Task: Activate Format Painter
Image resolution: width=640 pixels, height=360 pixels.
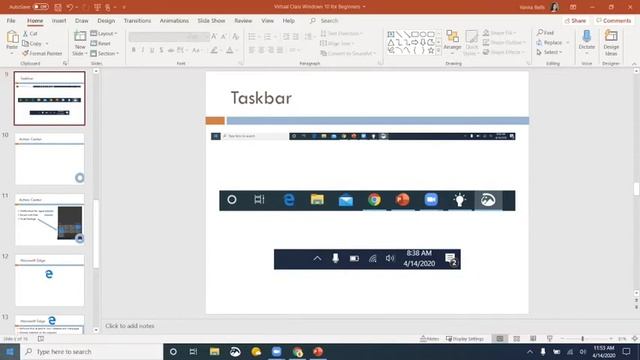Action: 42,53
